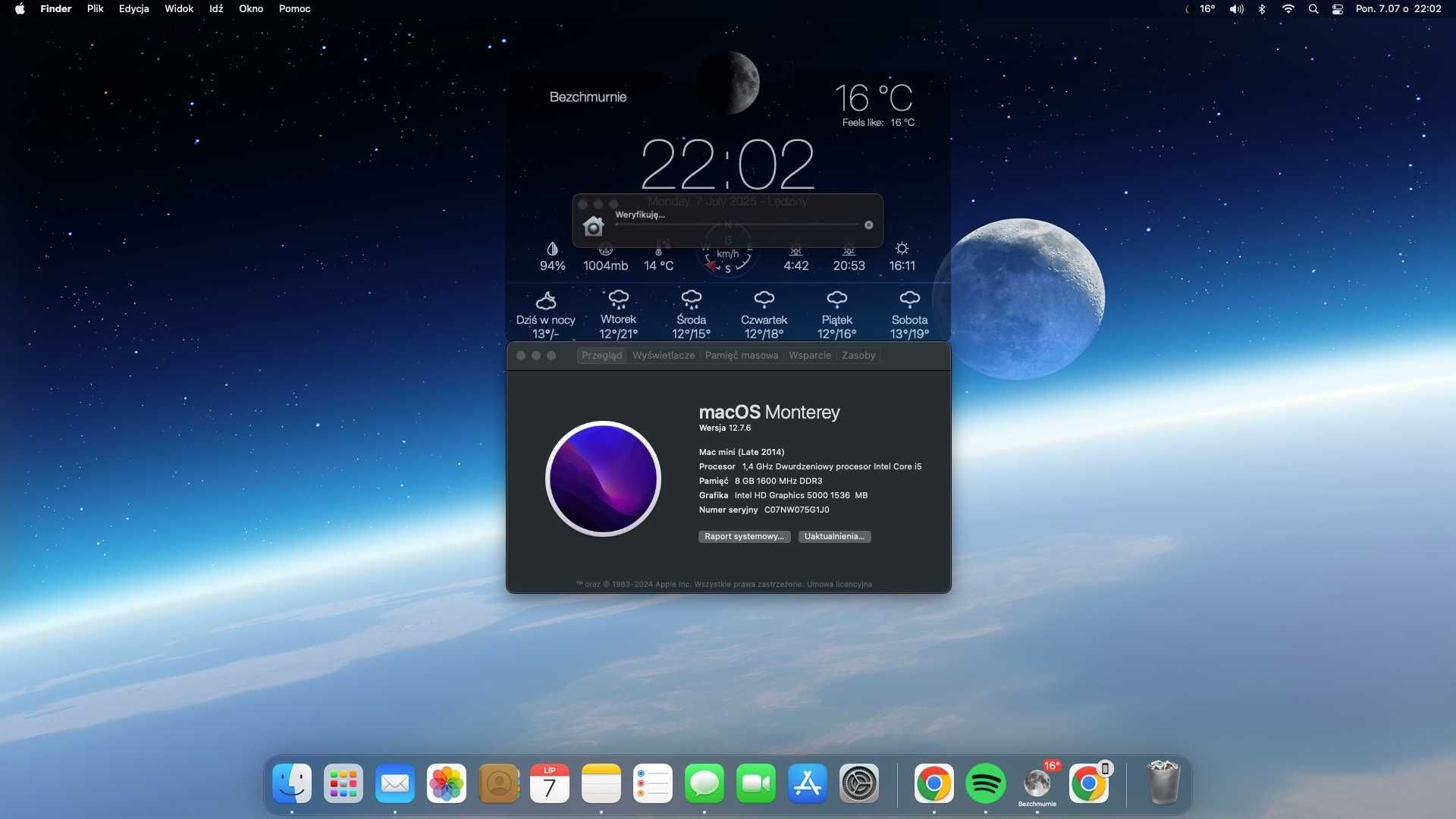Click the Środa forecast in weather widget
Viewport: 1456px width, 819px height.
tap(692, 314)
